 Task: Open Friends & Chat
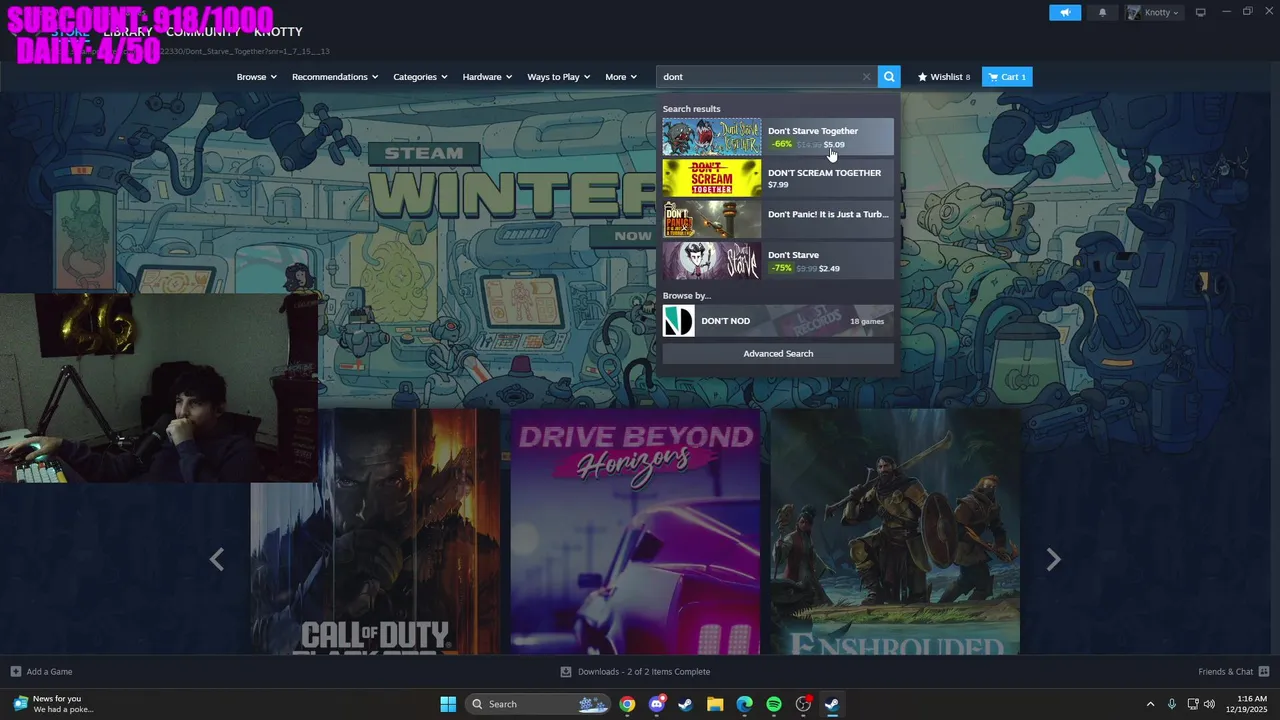tap(1233, 672)
